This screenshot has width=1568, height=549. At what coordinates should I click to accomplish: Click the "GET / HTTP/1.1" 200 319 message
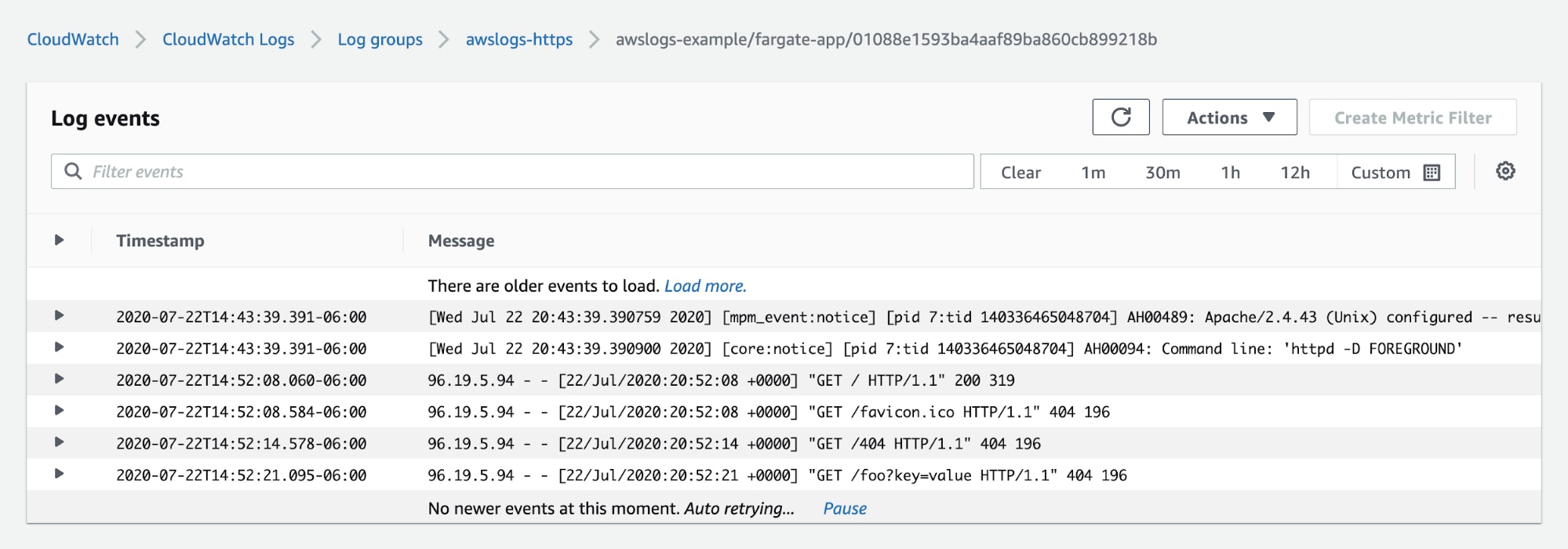[721, 380]
